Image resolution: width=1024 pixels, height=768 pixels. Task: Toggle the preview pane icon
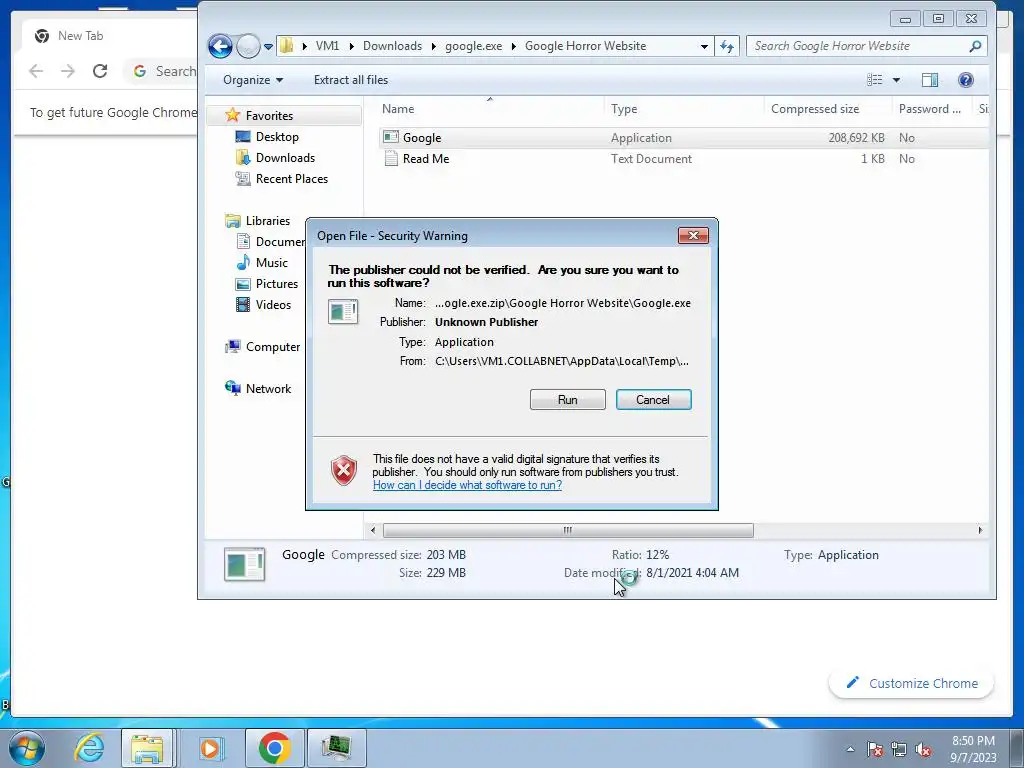coord(929,80)
